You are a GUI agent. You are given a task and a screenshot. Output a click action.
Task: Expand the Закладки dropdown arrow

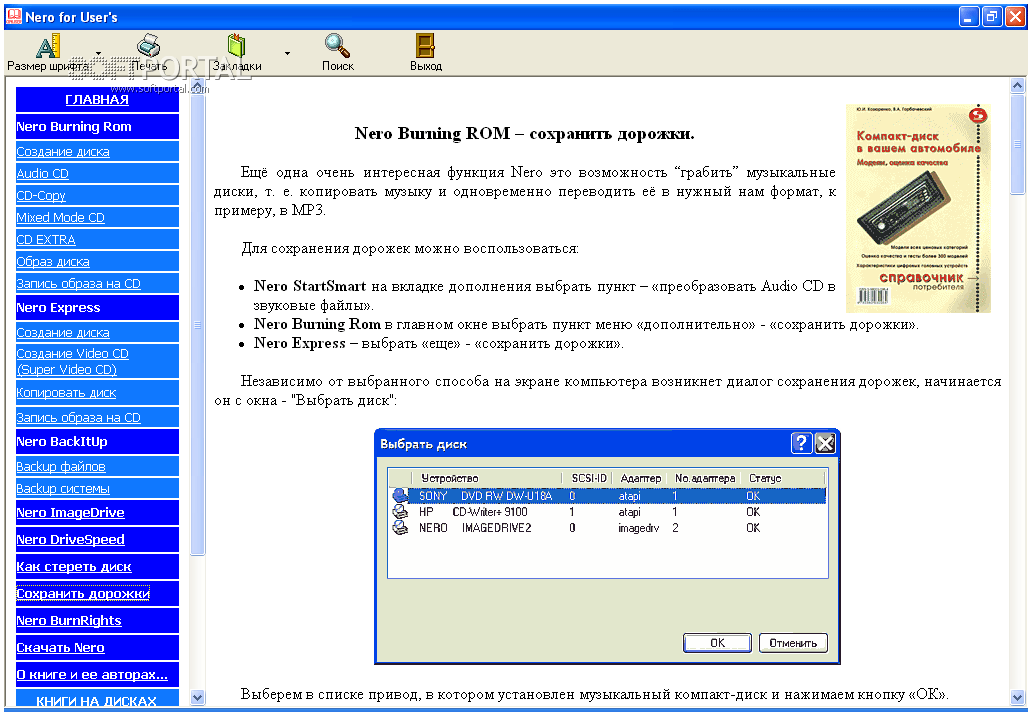(x=288, y=53)
